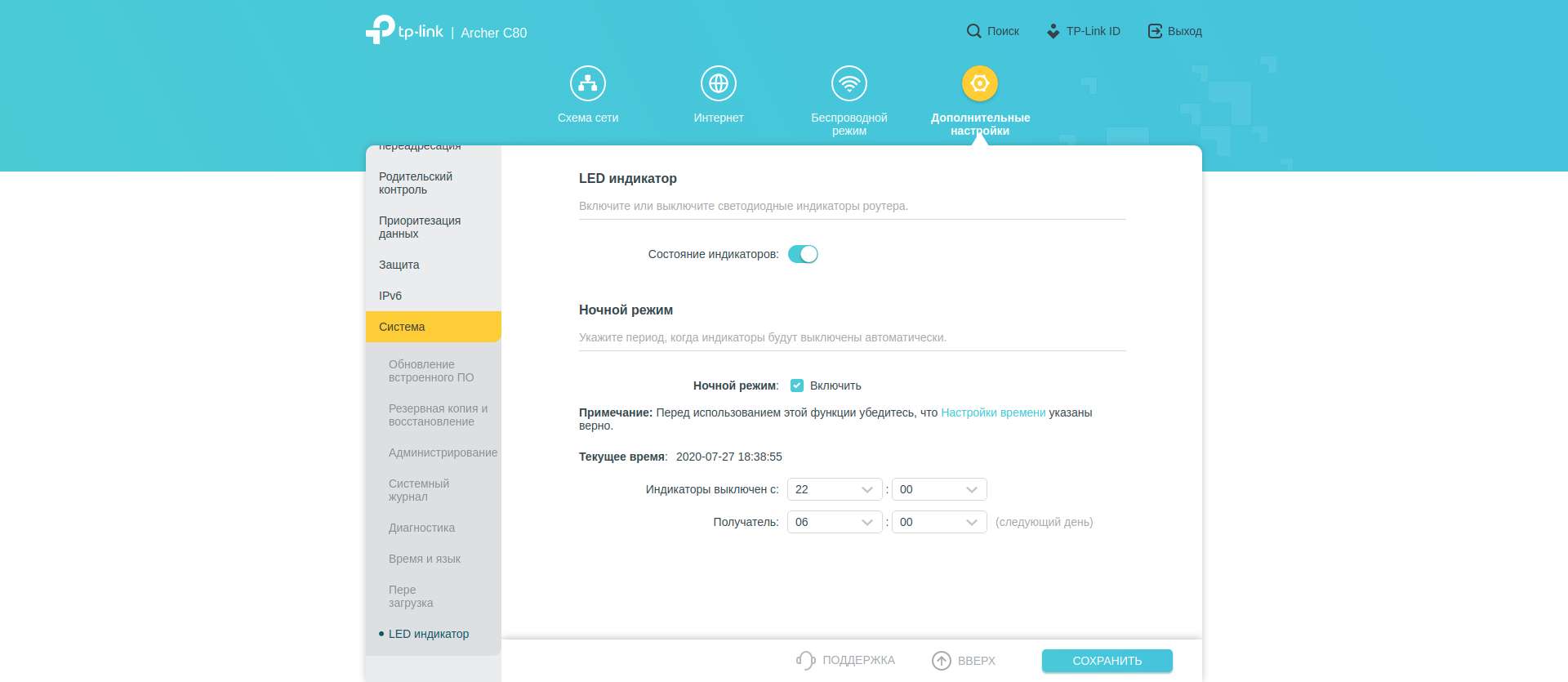
Task: Select the Дополнительные настройки gear icon
Action: click(x=979, y=83)
